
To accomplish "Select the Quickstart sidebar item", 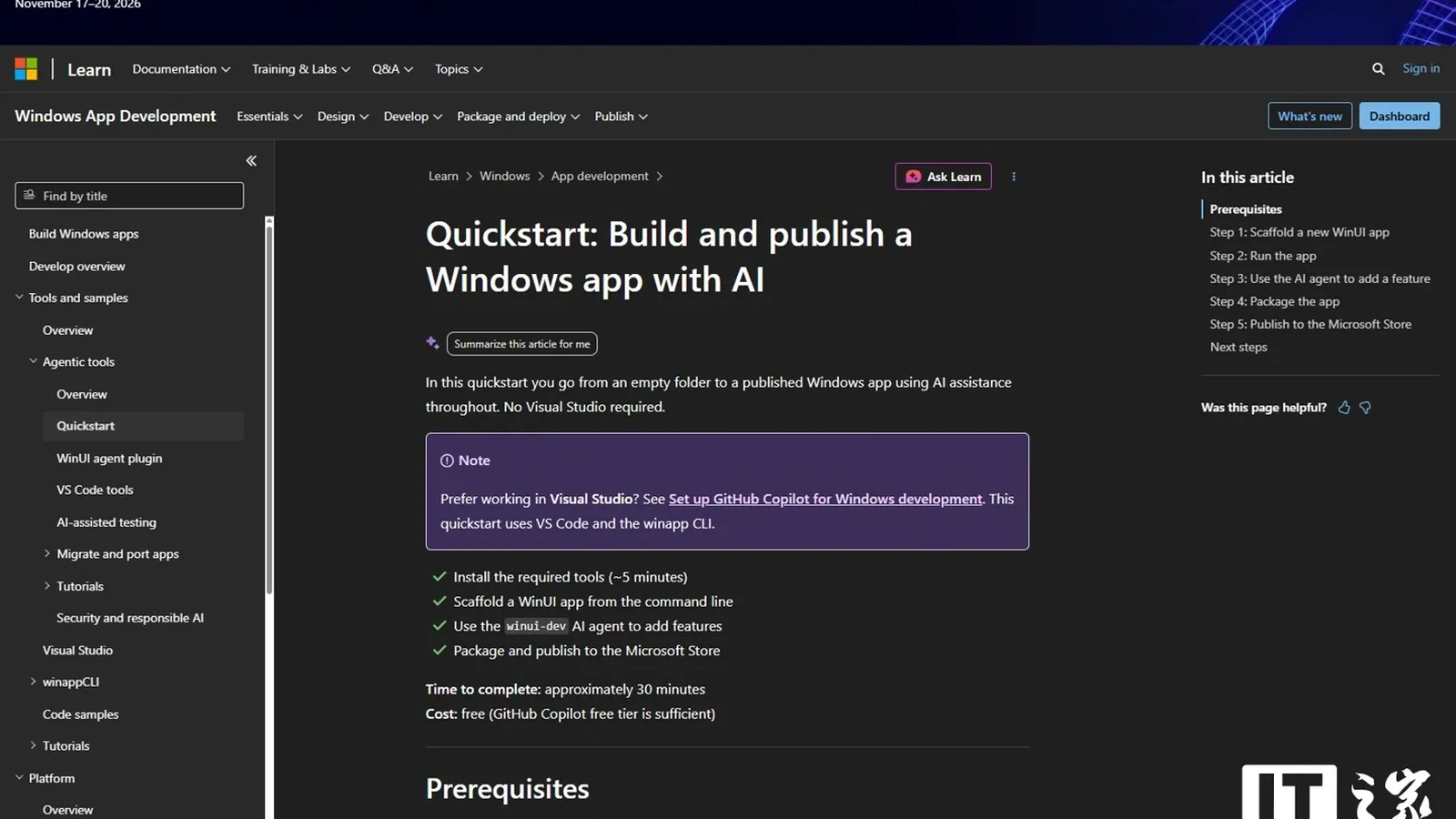I will pos(144,426).
